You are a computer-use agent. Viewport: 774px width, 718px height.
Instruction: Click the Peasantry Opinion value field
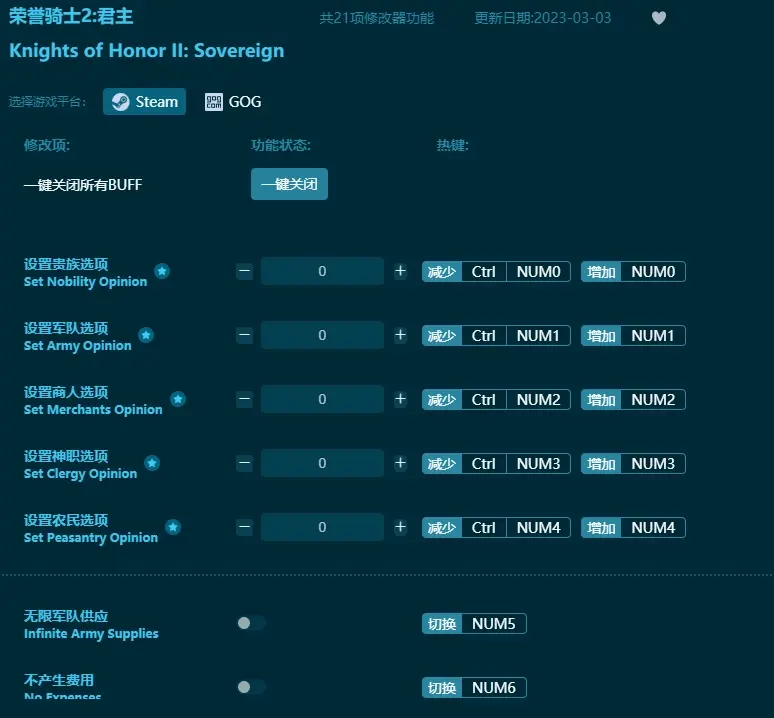pos(322,527)
